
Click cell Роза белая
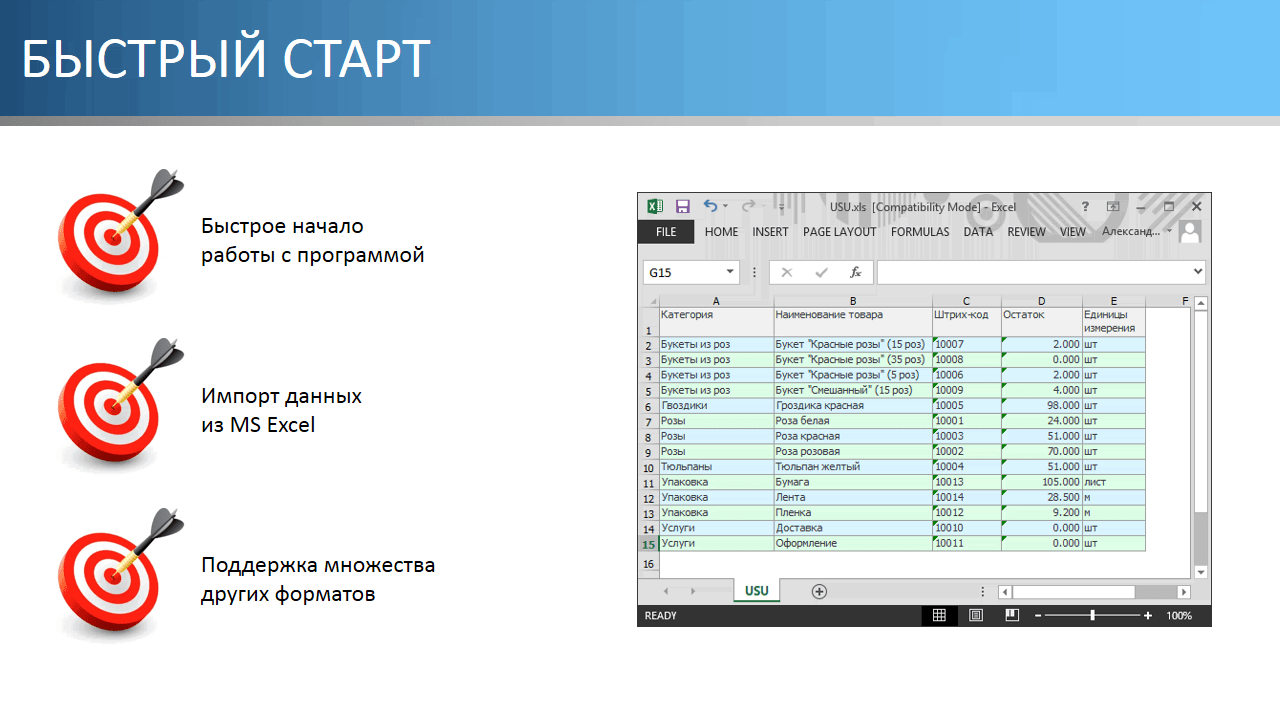[x=853, y=421]
